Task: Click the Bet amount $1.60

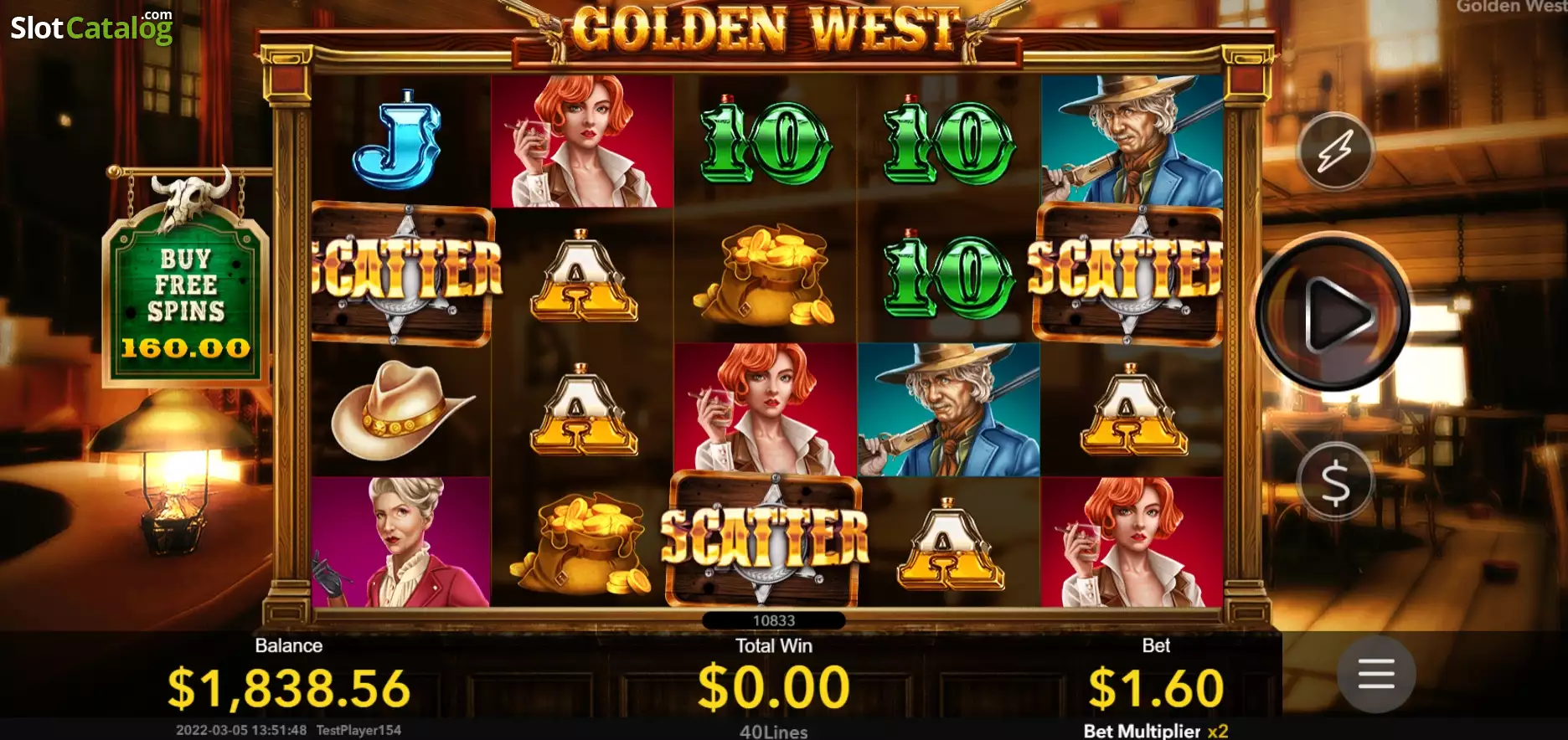Action: click(x=1156, y=688)
